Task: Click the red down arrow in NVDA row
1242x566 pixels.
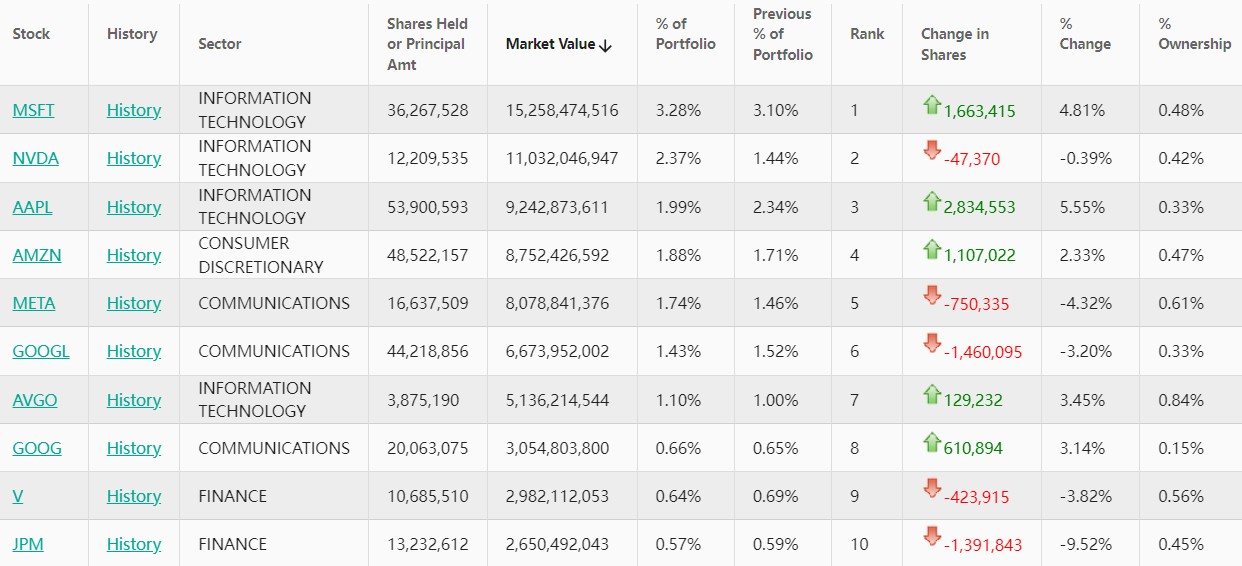Action: point(932,152)
